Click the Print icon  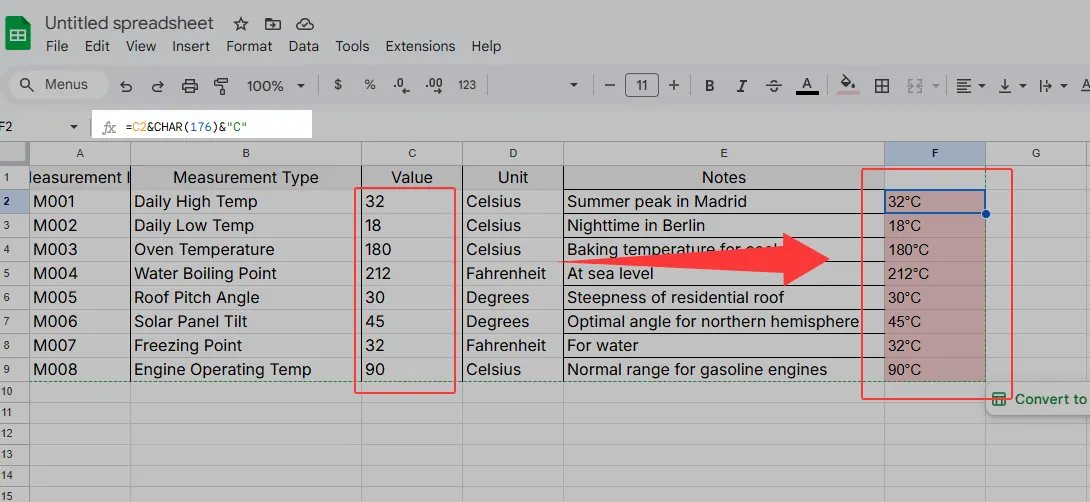click(190, 86)
